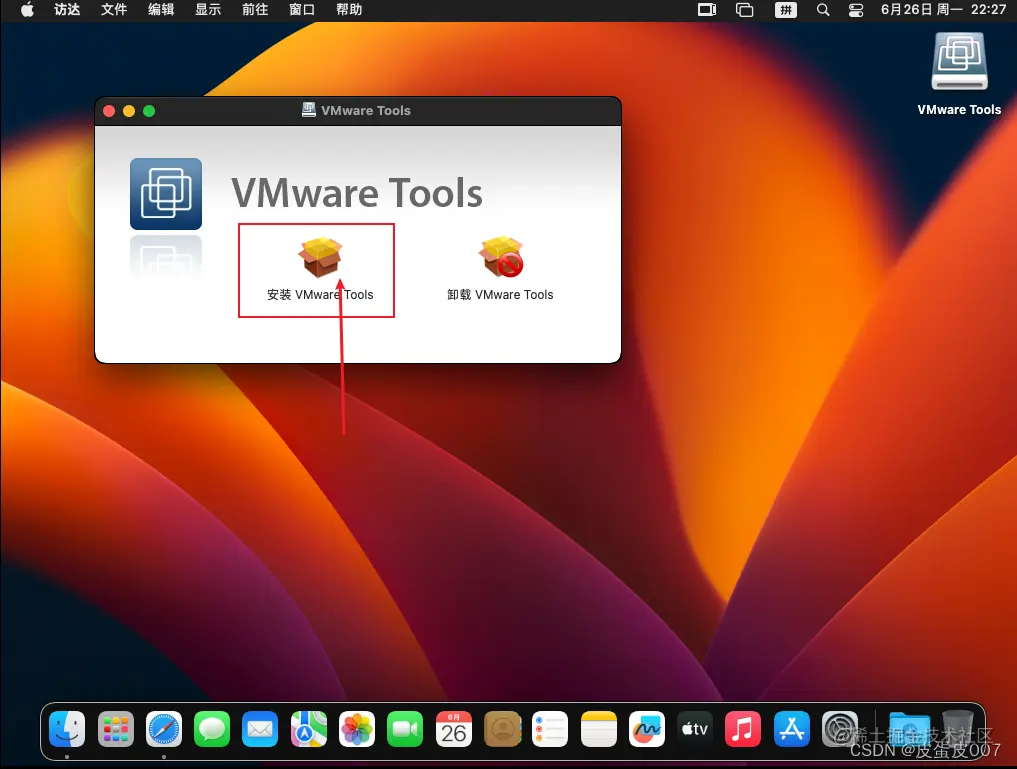Zoom the VMware Tools window with green button
This screenshot has width=1017, height=769.
149,111
